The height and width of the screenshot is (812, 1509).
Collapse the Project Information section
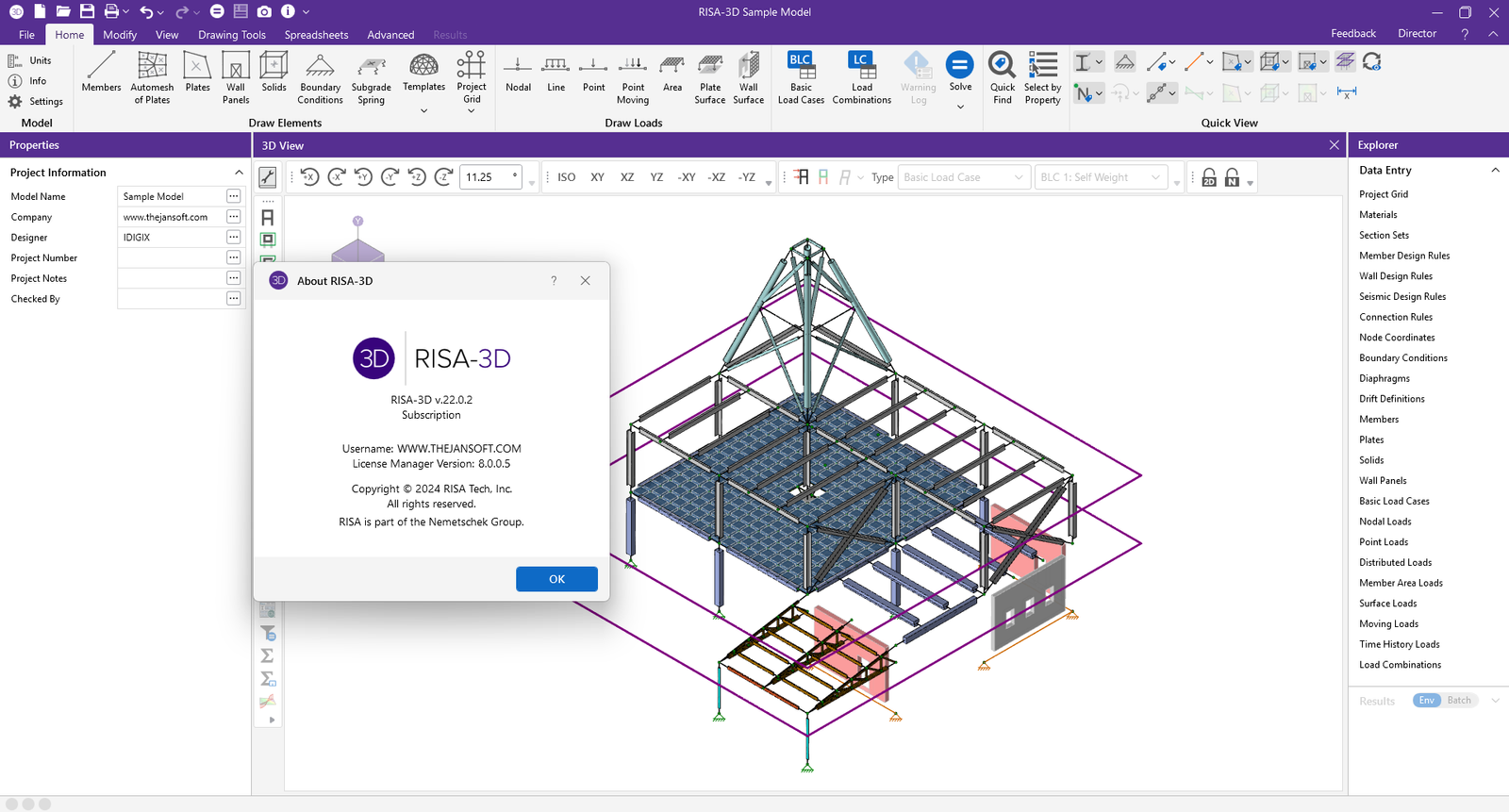coord(239,173)
